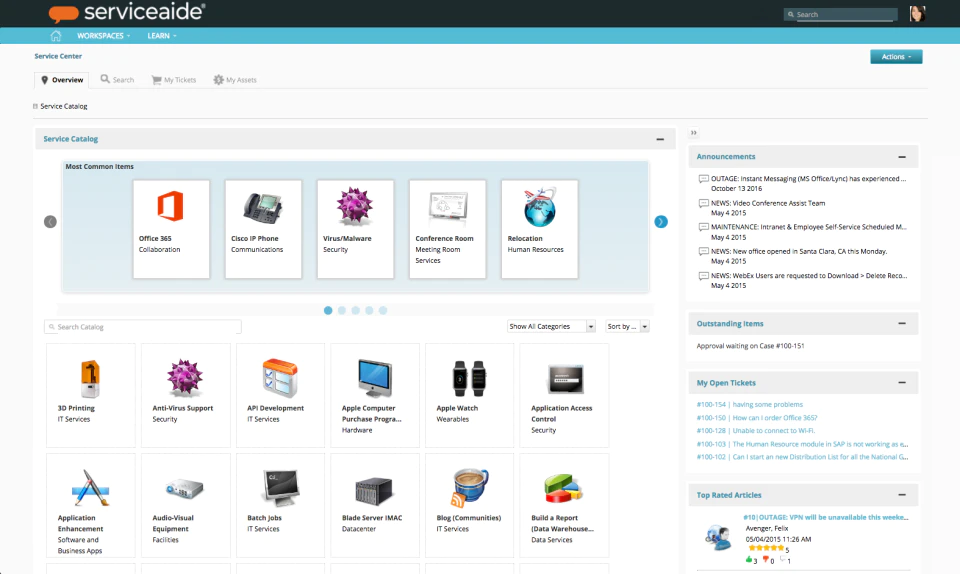Open Build a Report item
This screenshot has height=574, width=960.
tap(564, 505)
